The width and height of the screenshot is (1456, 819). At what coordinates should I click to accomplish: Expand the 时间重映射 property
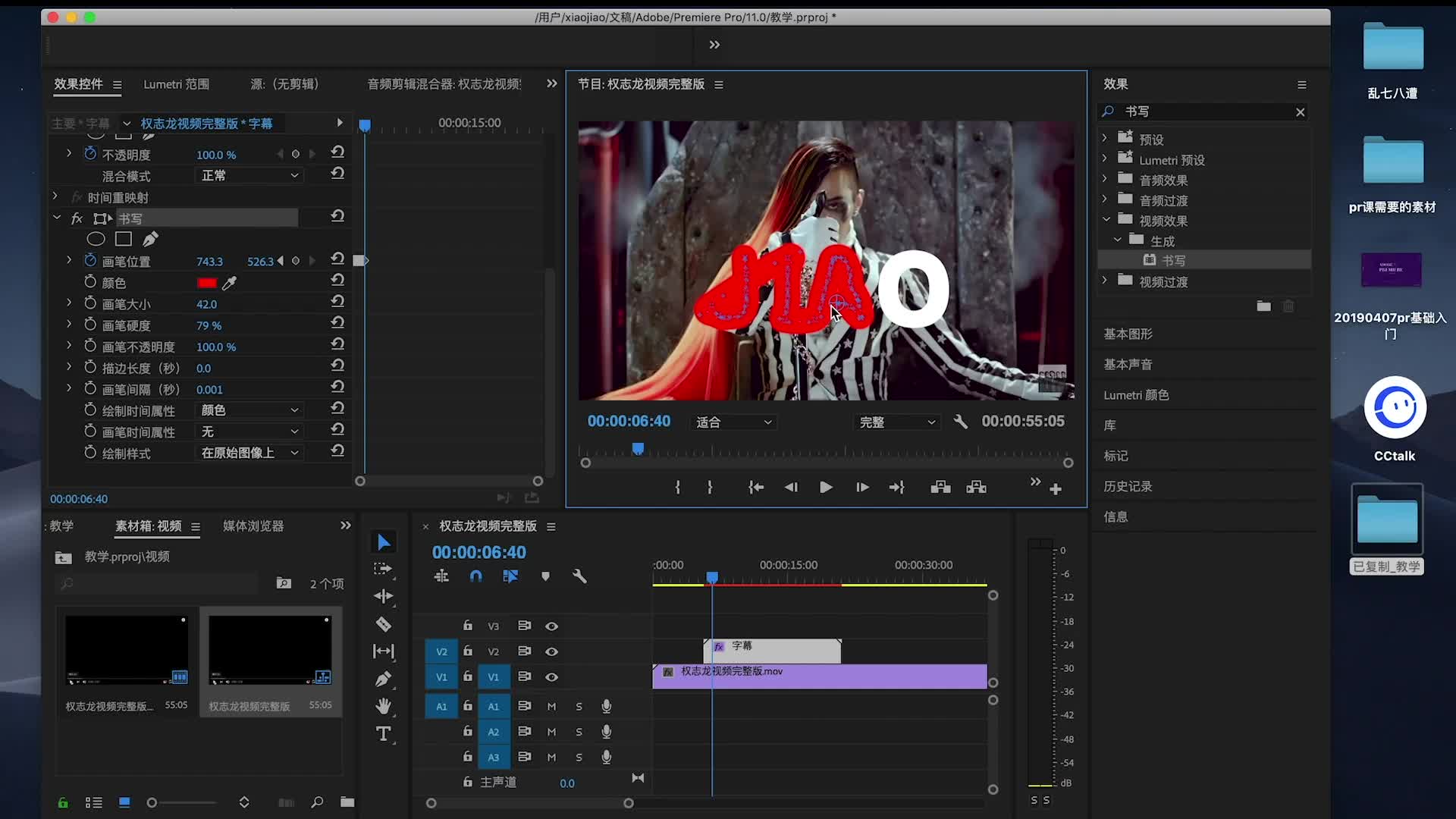click(x=55, y=196)
